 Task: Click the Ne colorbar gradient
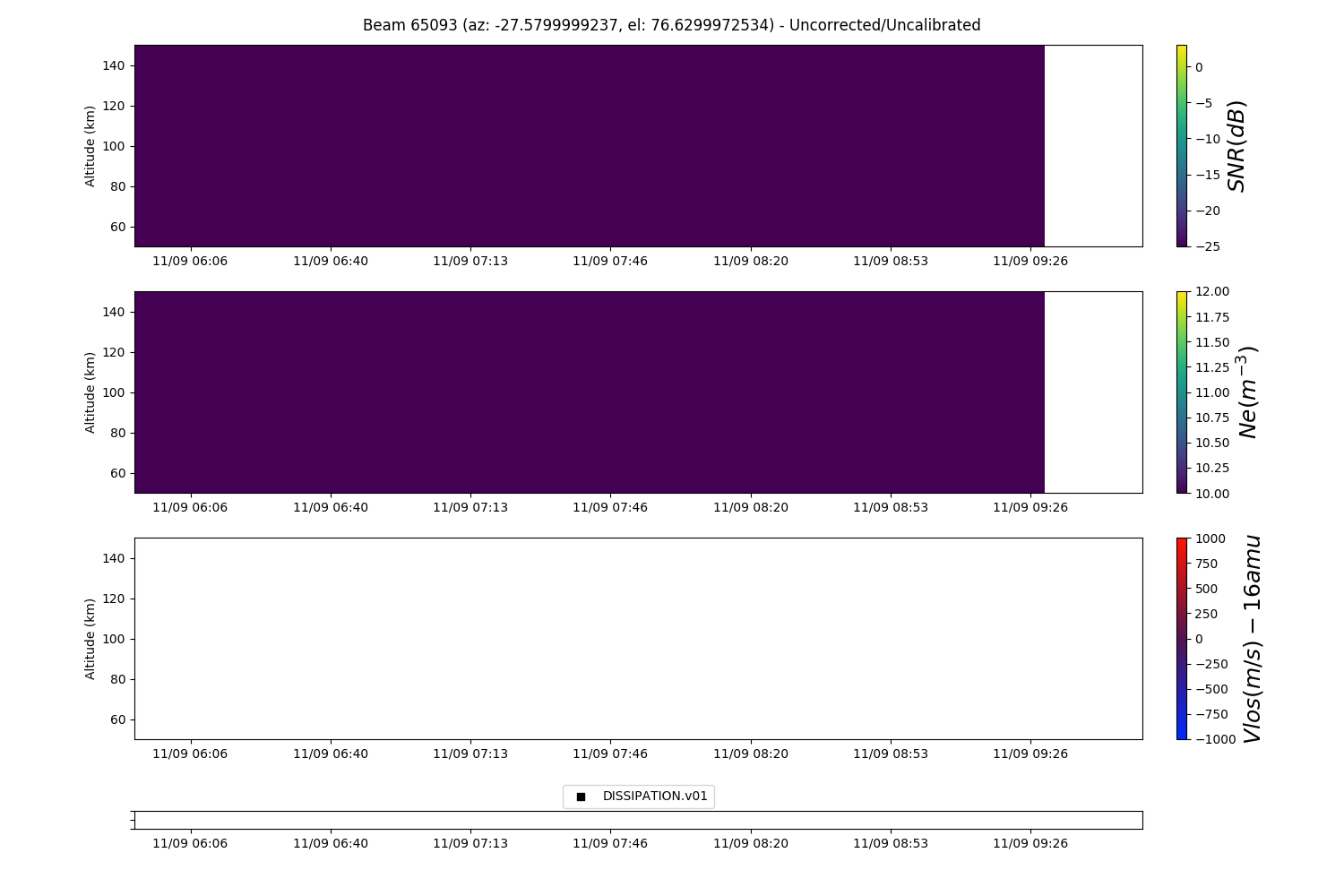tap(1182, 392)
